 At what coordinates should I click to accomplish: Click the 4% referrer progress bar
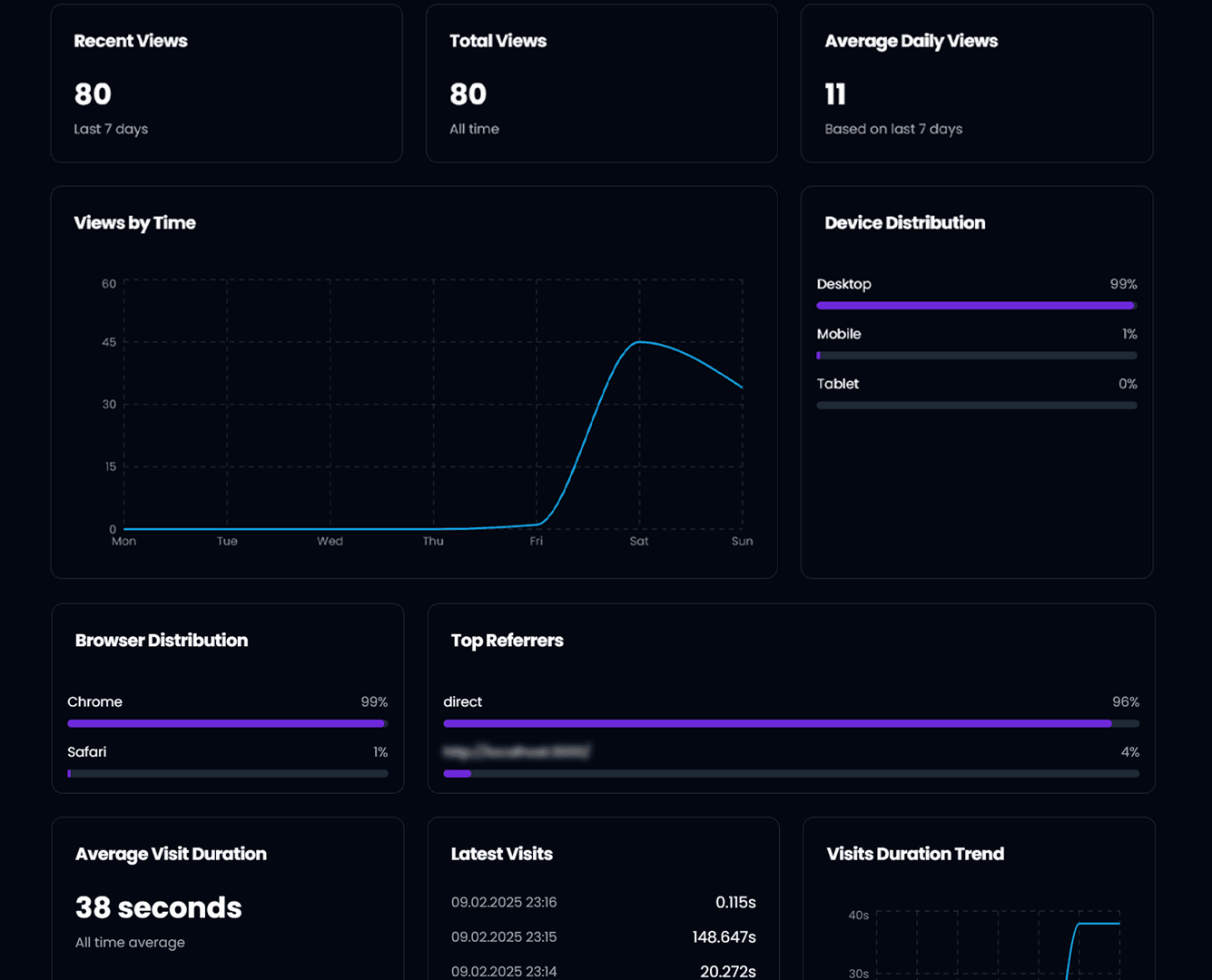coord(791,773)
